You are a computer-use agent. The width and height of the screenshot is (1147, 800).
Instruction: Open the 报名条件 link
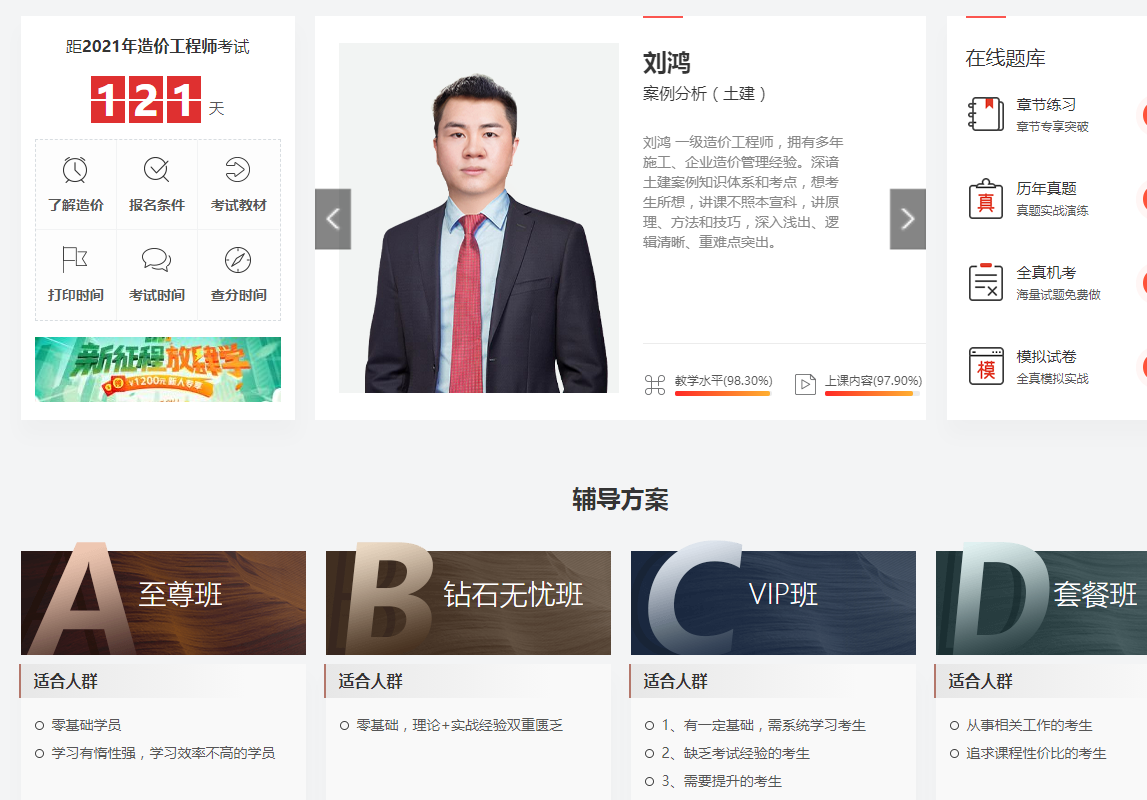pyautogui.click(x=157, y=205)
